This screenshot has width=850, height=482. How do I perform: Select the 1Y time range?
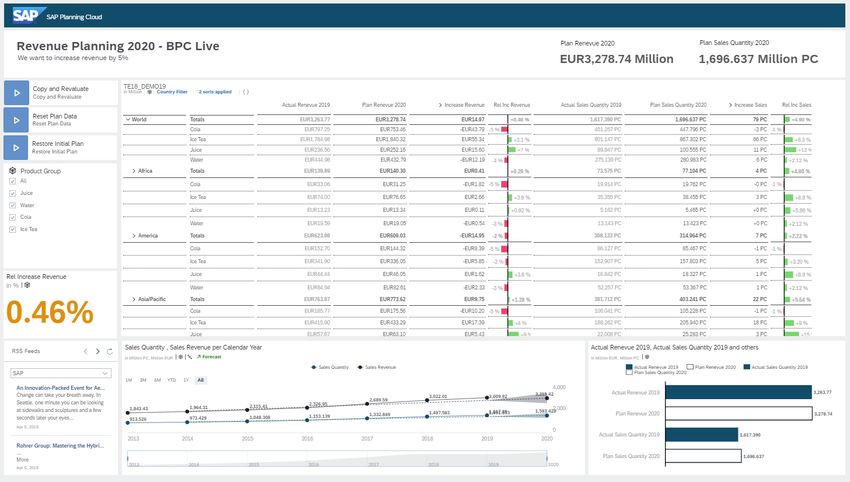186,380
